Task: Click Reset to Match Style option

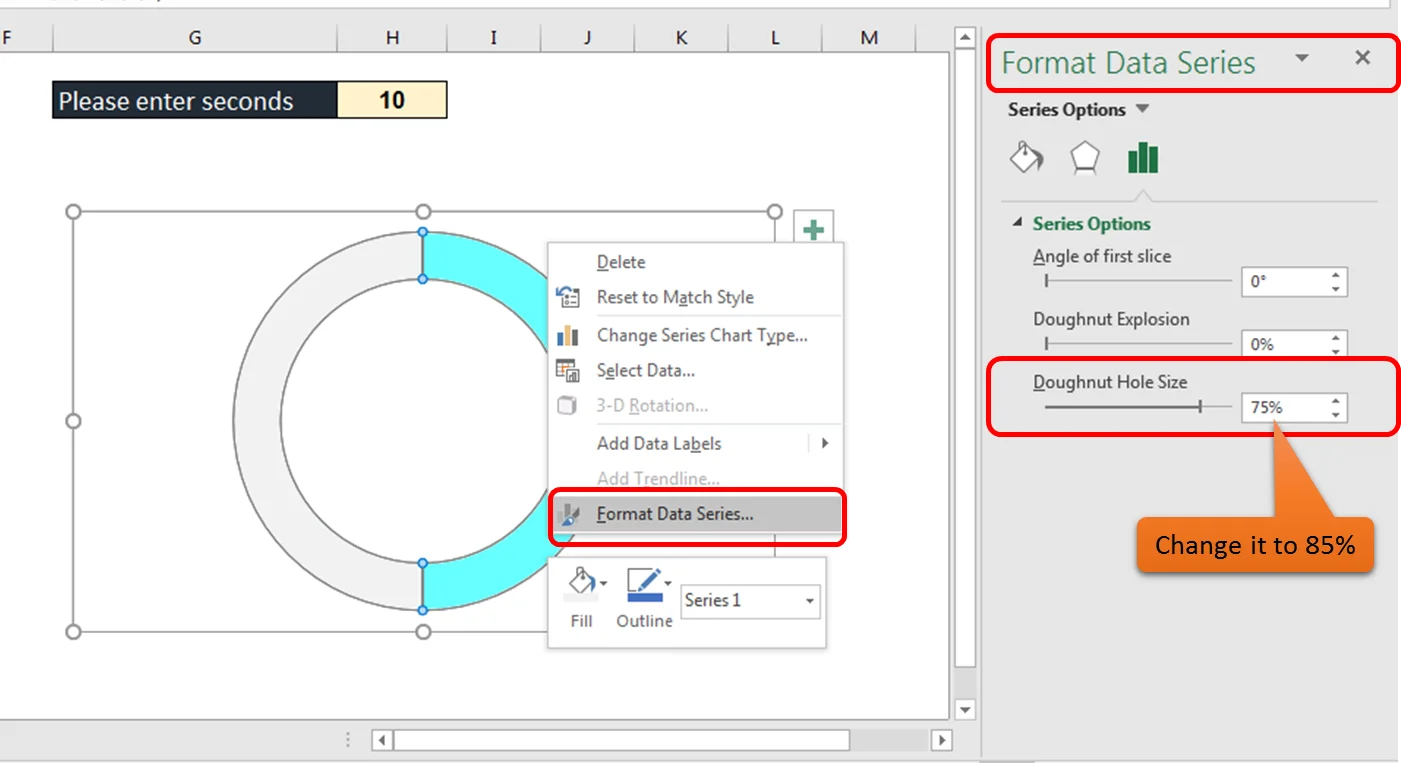Action: point(675,297)
